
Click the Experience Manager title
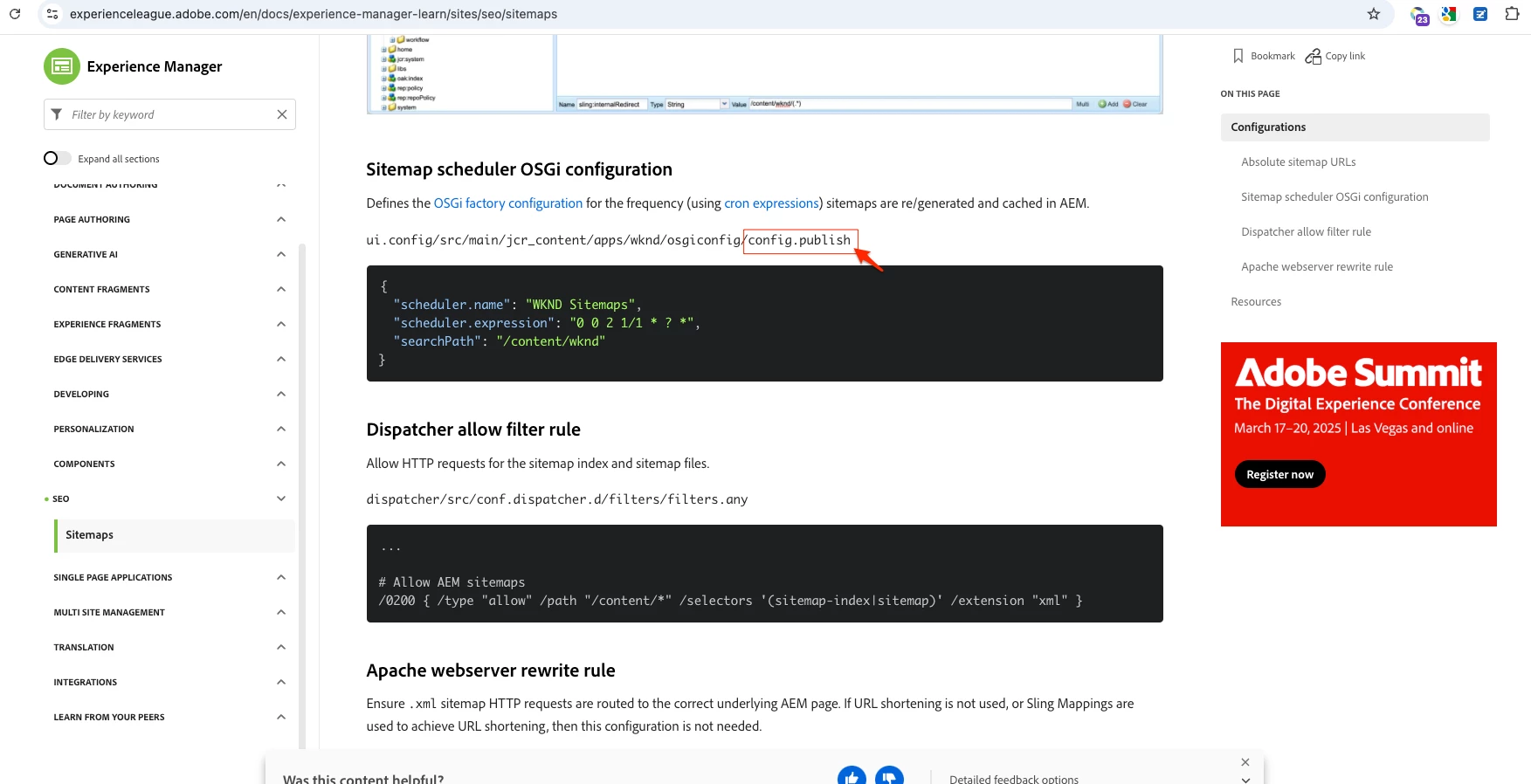point(155,66)
